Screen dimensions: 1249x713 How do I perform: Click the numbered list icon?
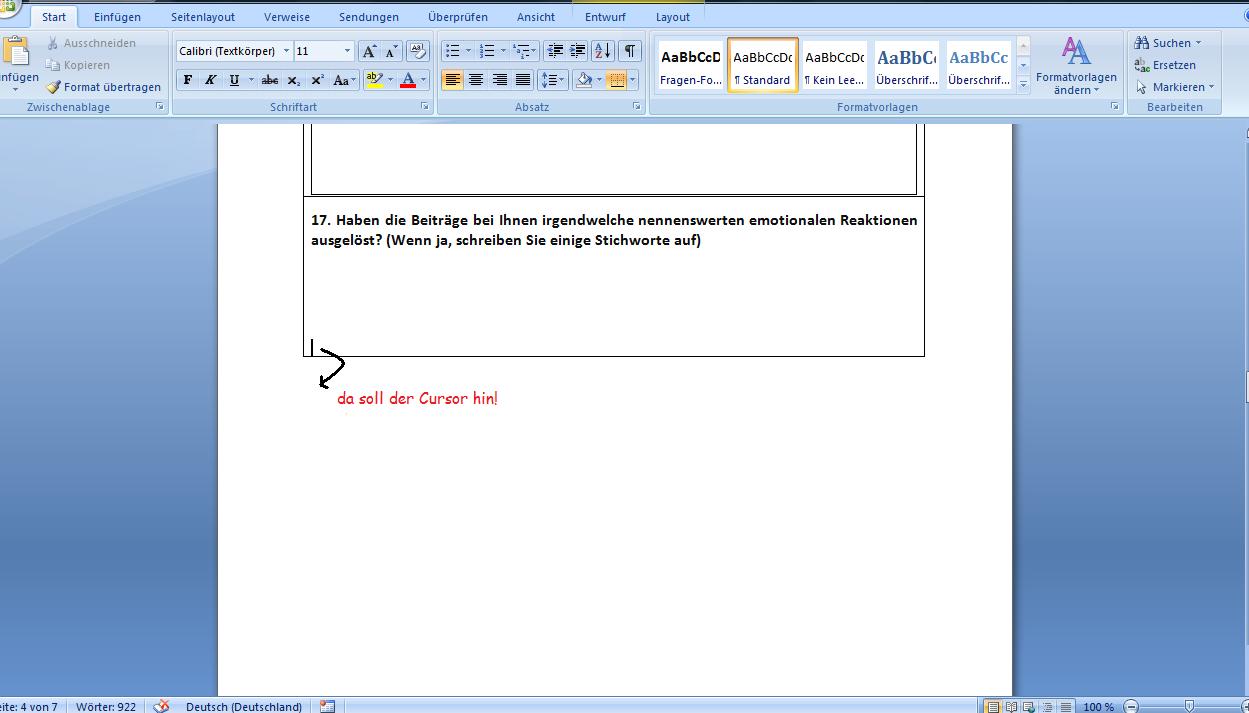[487, 51]
